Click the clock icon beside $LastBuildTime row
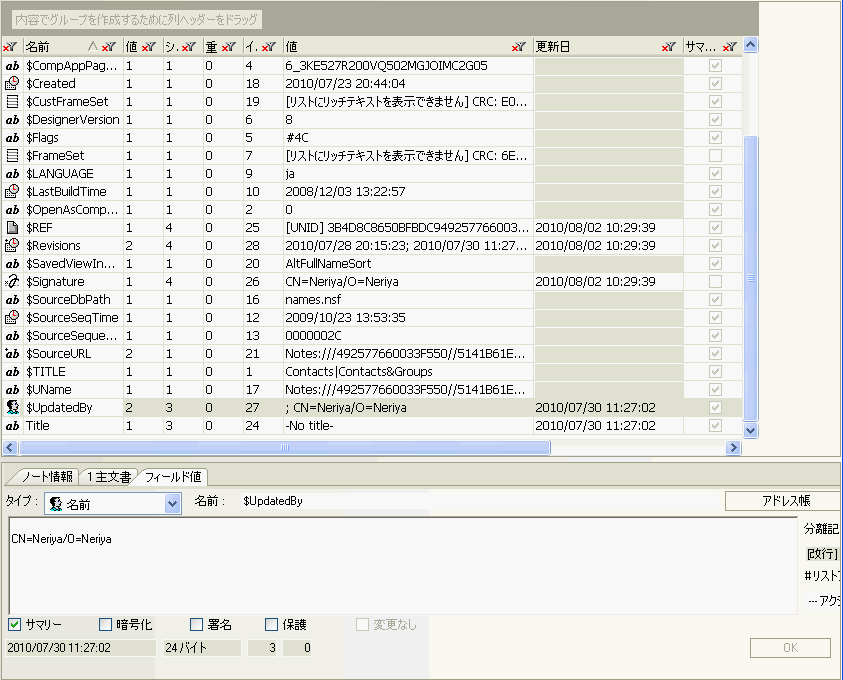 (10, 191)
